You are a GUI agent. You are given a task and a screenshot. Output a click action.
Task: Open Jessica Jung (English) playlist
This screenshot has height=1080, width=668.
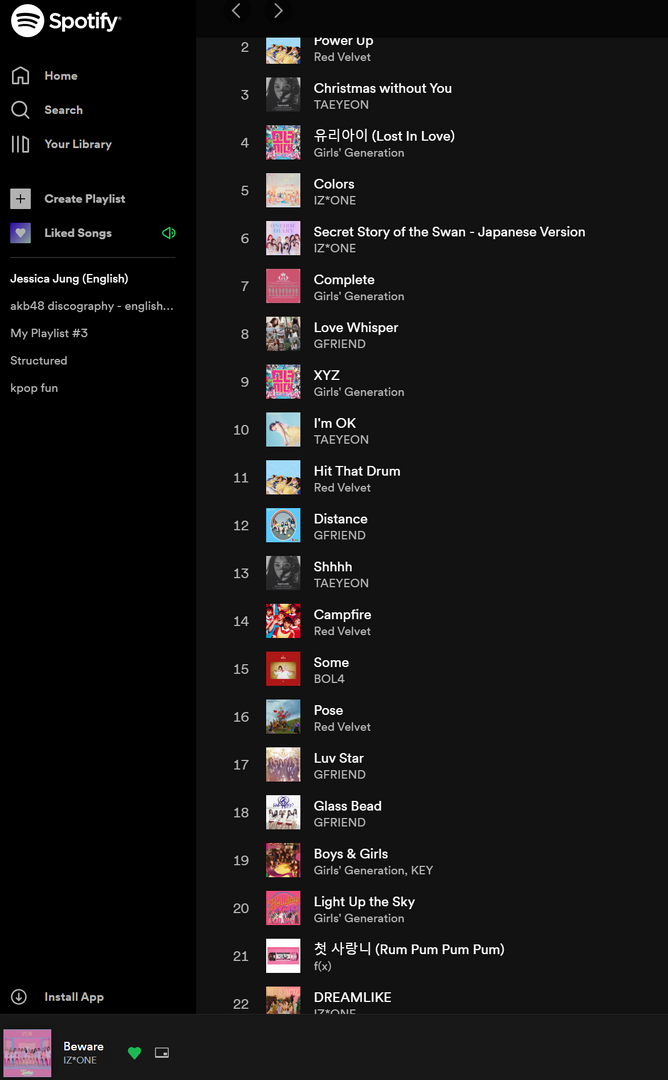(69, 278)
